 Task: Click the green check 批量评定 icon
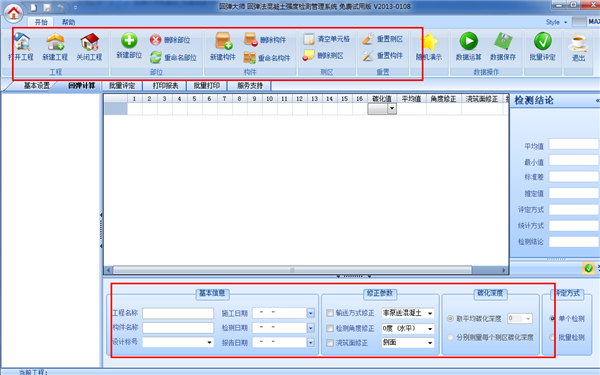[543, 41]
